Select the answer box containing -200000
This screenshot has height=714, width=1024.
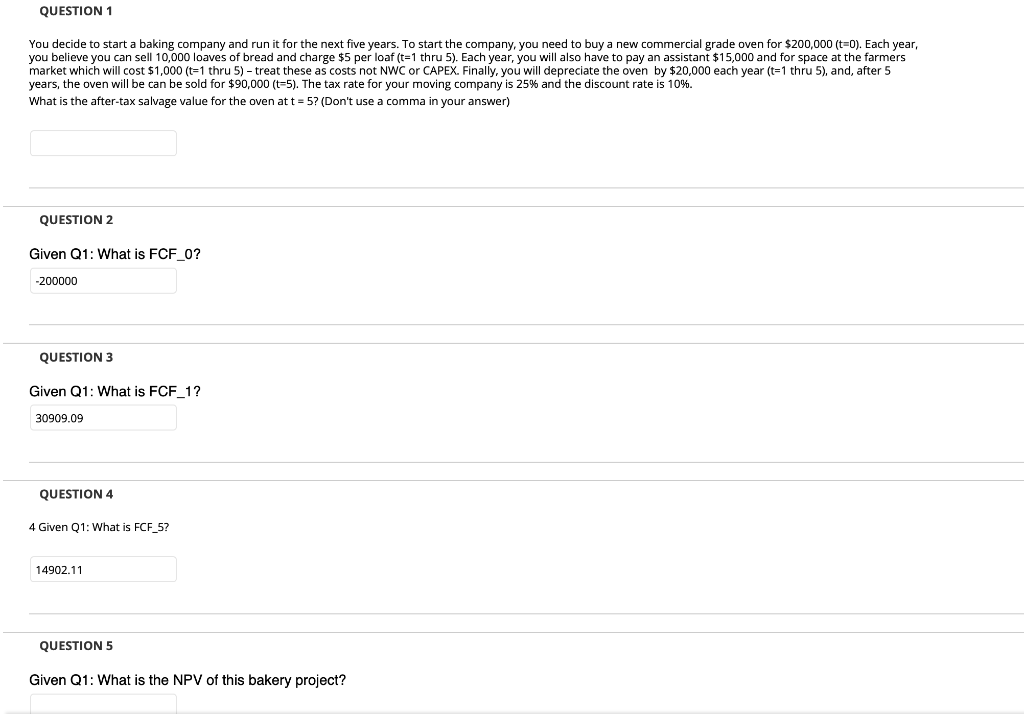(x=103, y=280)
